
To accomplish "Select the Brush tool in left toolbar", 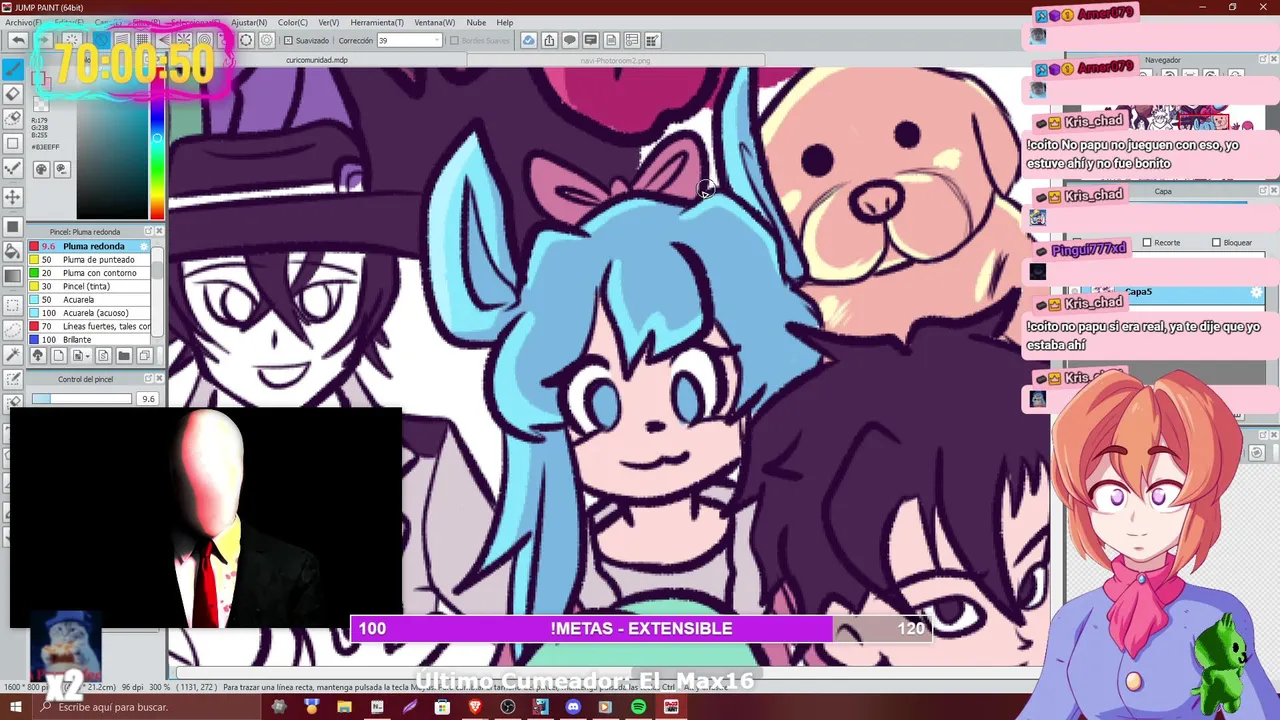I will [13, 69].
